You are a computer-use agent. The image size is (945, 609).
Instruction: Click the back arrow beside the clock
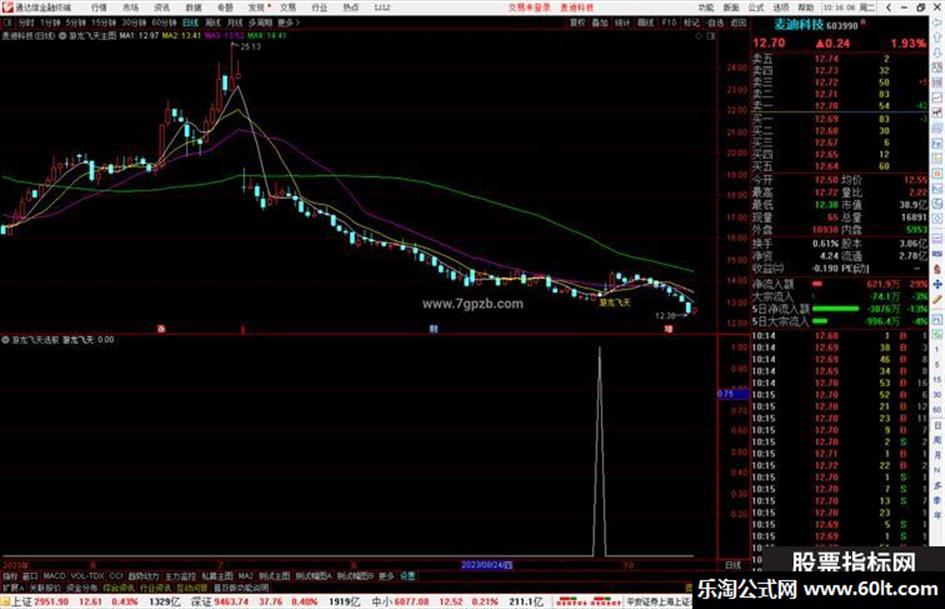tap(889, 7)
